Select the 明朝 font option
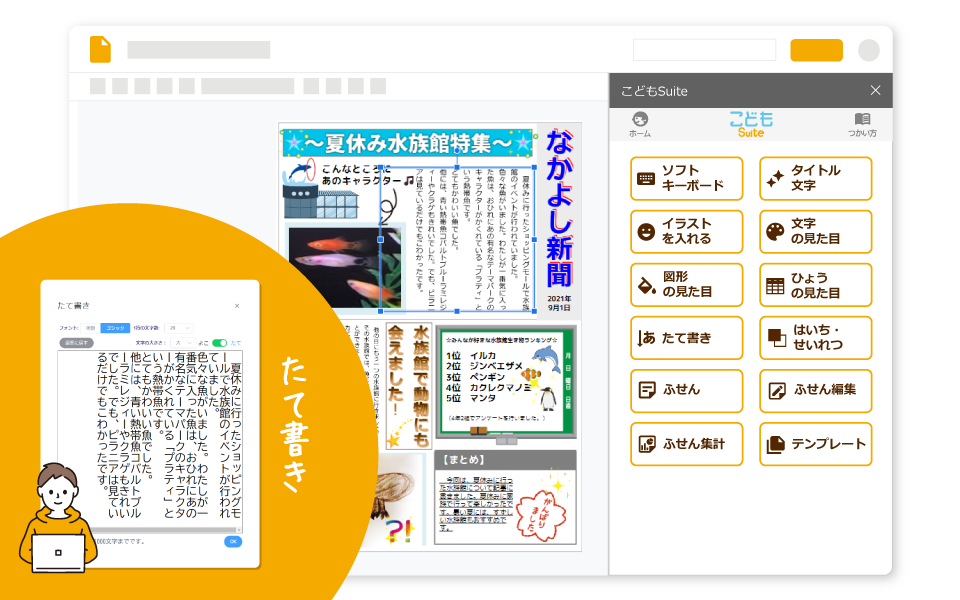This screenshot has width=960, height=600. 90,327
